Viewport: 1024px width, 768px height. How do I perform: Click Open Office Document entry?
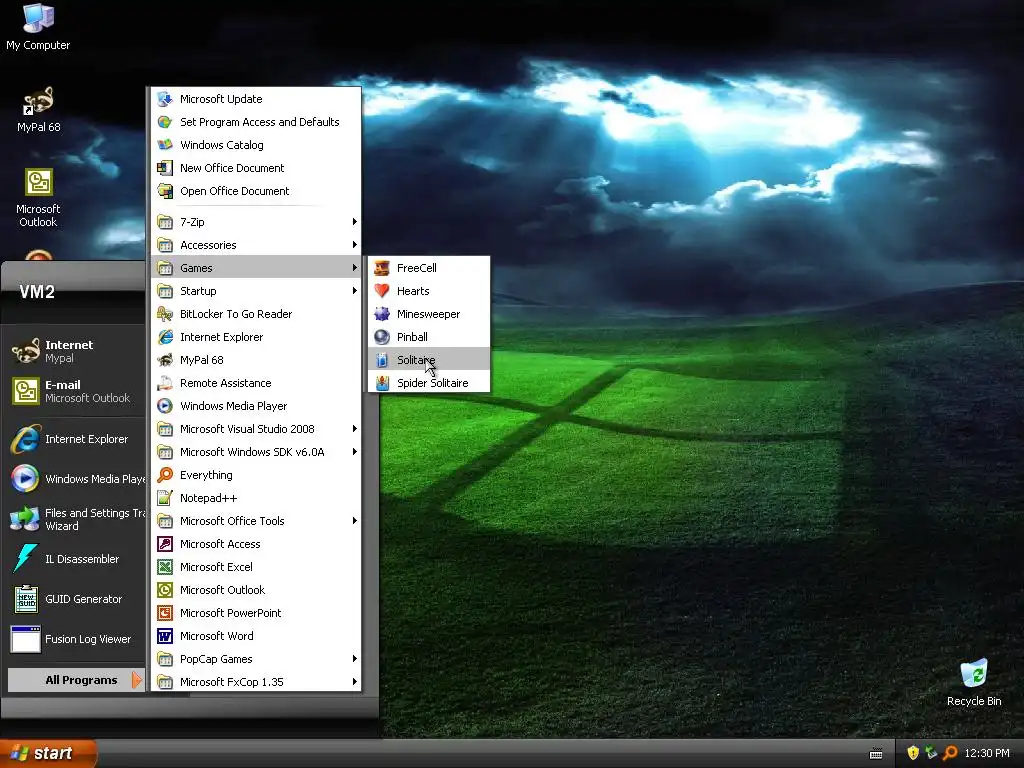[256, 191]
